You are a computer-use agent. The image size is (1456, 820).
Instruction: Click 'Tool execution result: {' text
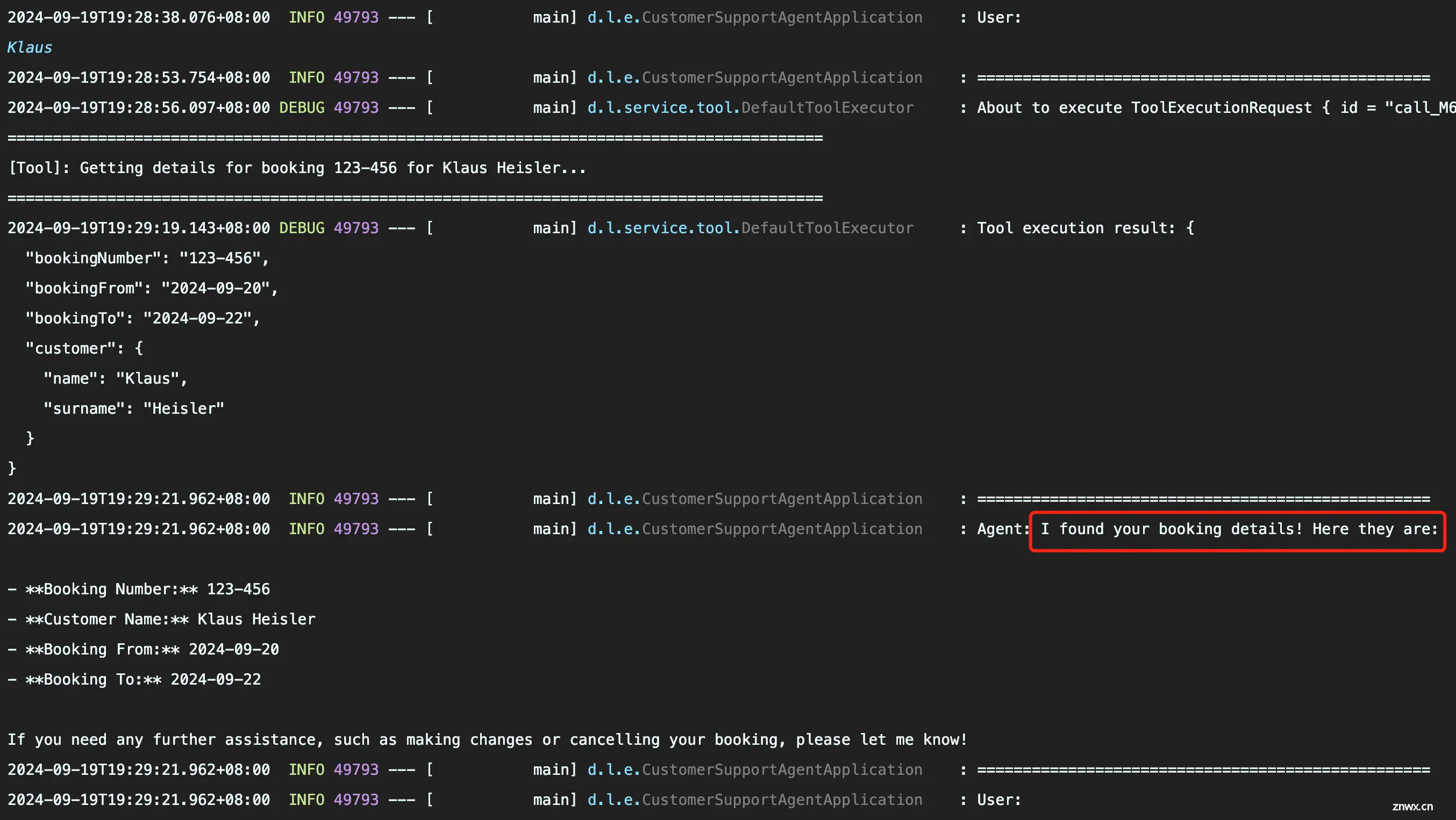pos(1085,228)
